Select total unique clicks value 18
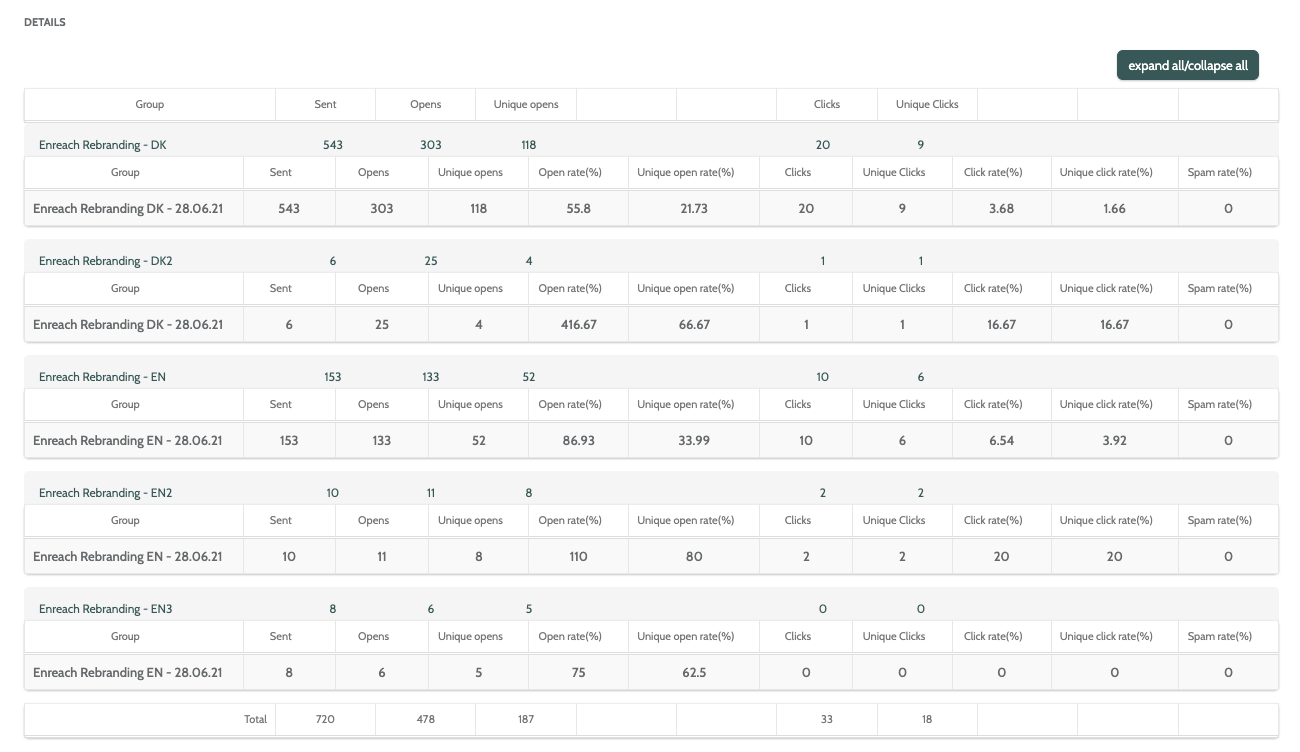Viewport: 1300px width, 752px height. tap(927, 719)
